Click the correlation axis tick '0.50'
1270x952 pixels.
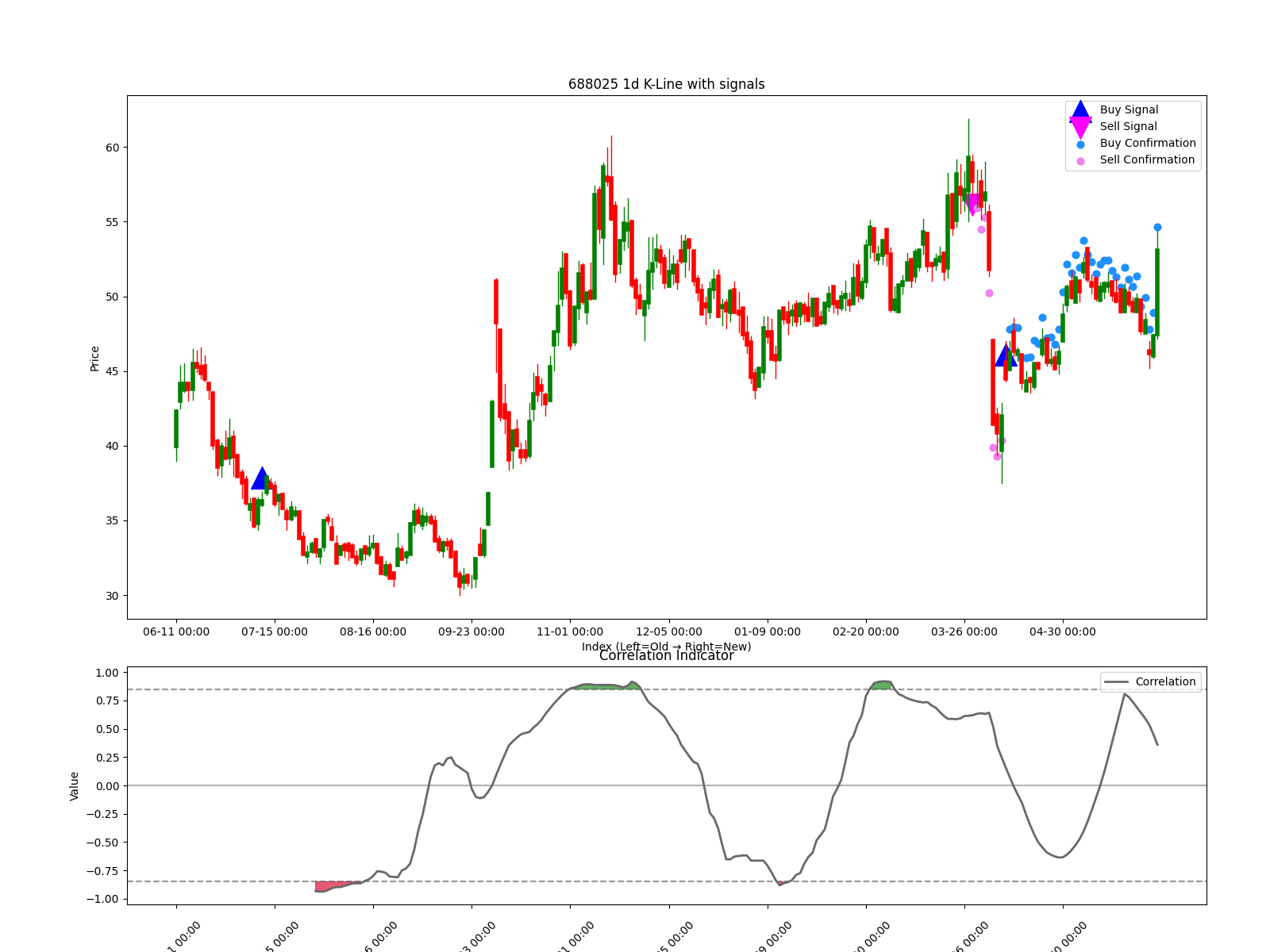click(106, 729)
